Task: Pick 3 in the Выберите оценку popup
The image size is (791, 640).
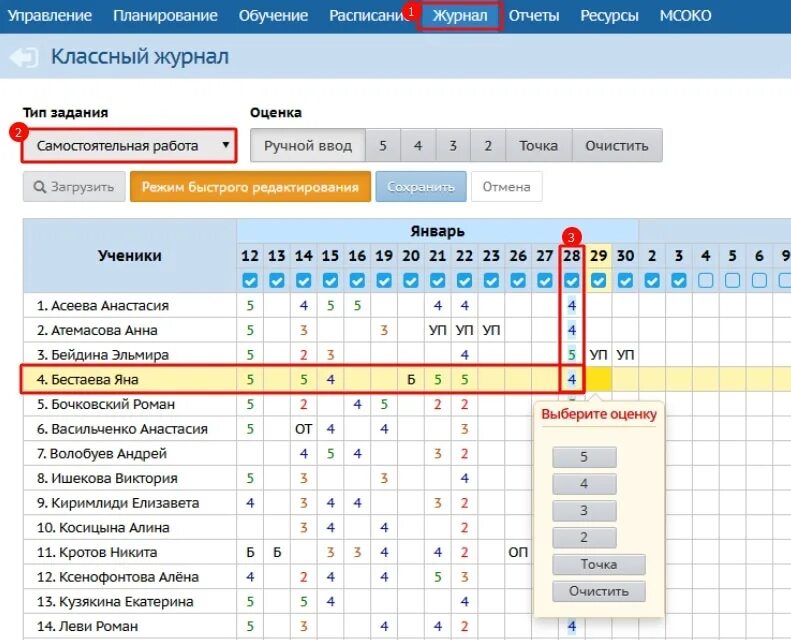Action: [x=584, y=510]
